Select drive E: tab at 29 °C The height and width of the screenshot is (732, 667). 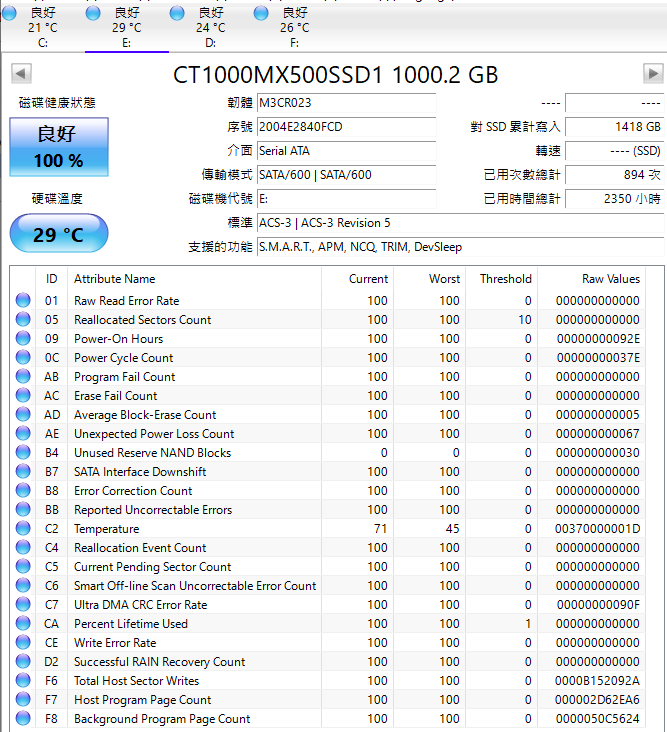tap(126, 27)
